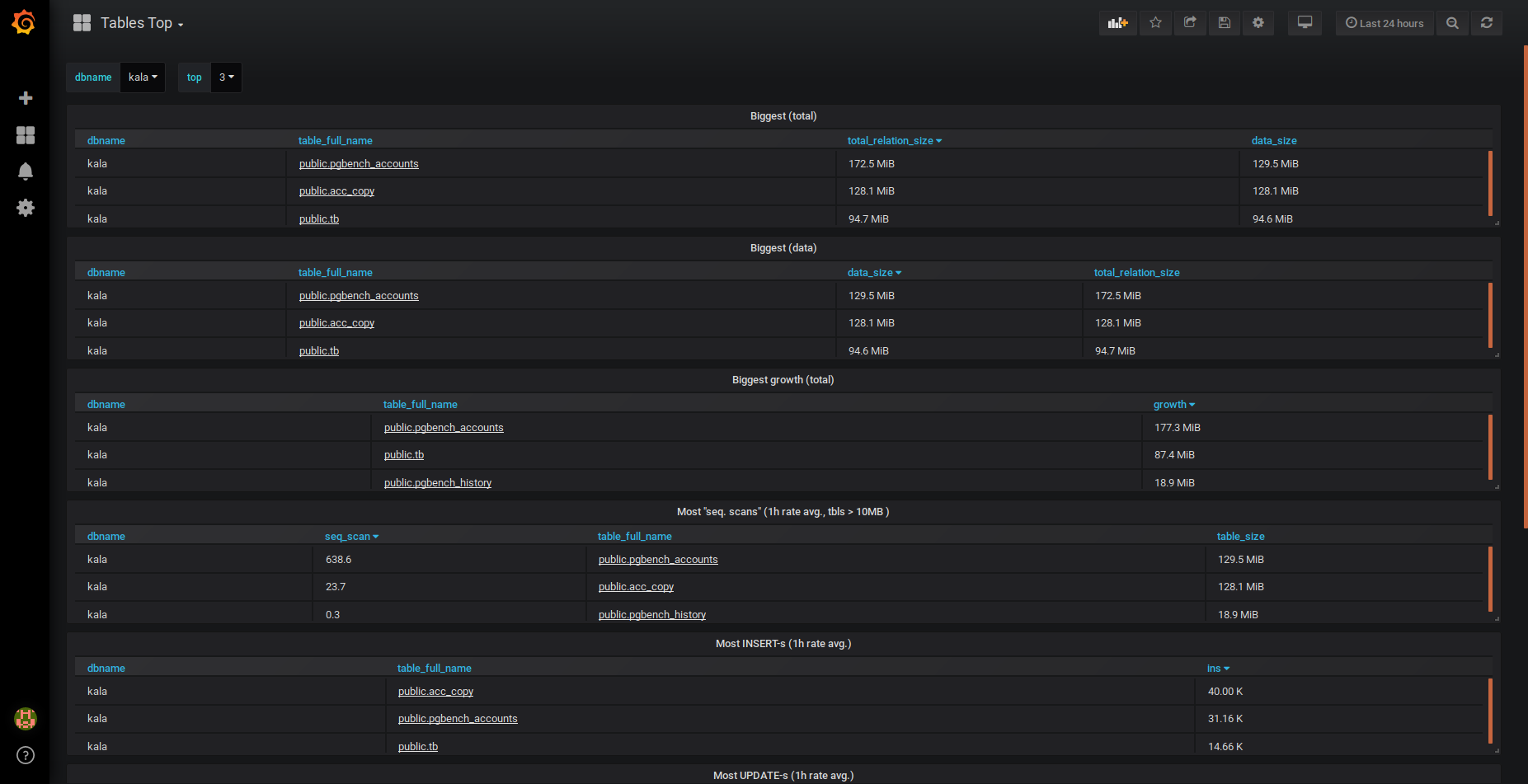
Task: Star this dashboard as favorite
Action: [1155, 23]
